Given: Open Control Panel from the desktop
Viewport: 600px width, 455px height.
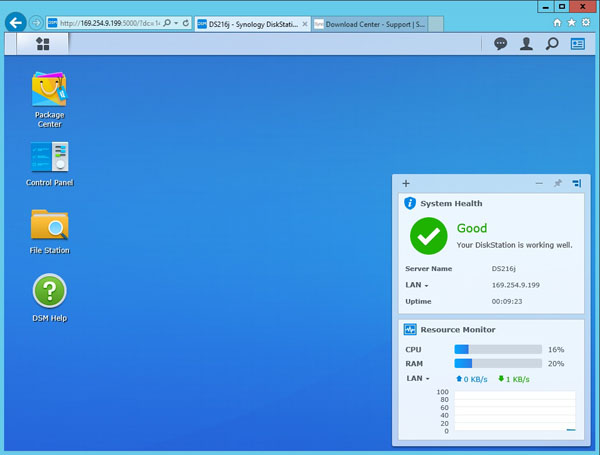Looking at the screenshot, I should tap(49, 164).
